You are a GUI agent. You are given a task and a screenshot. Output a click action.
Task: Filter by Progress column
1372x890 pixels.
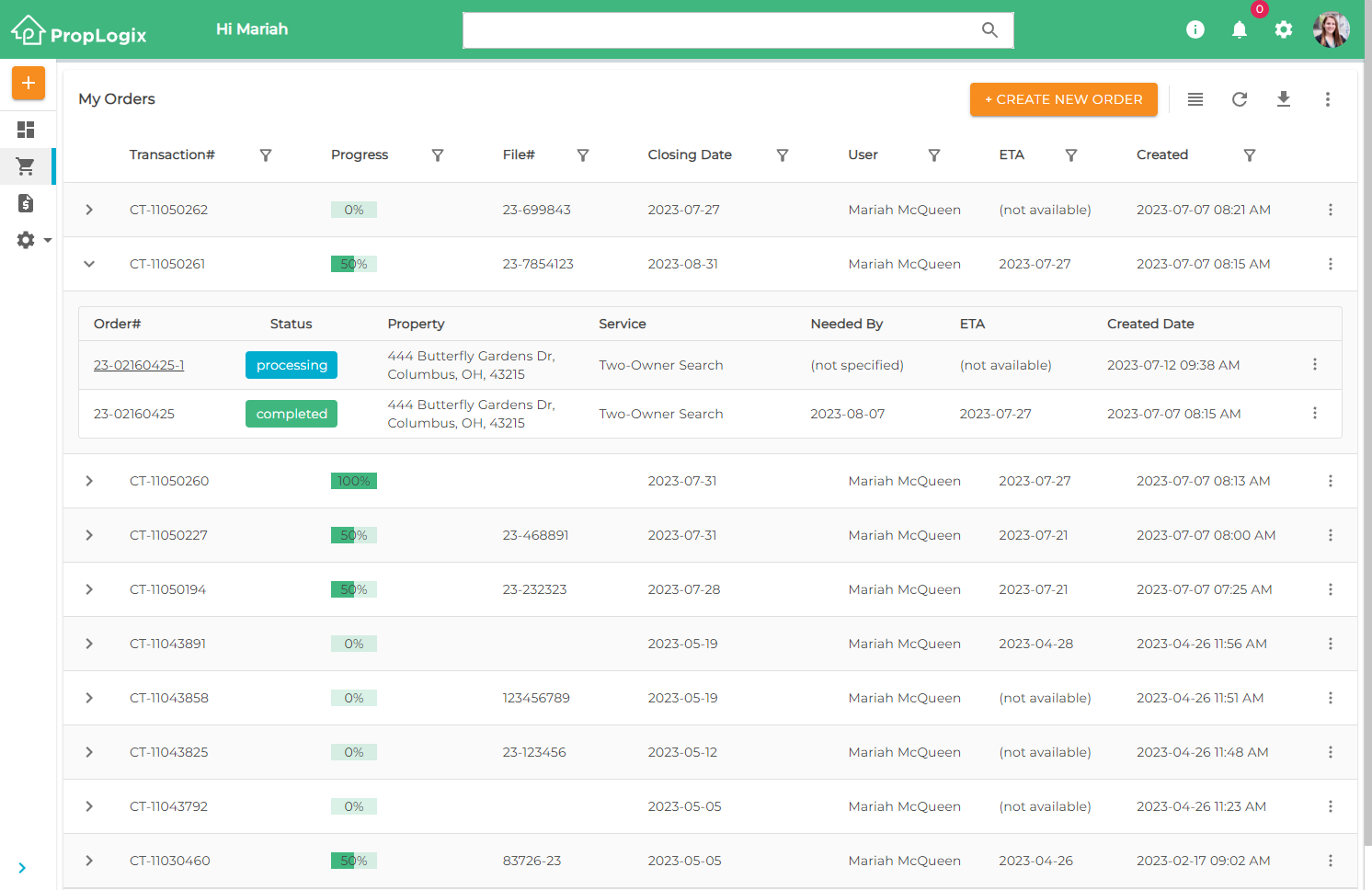(438, 155)
